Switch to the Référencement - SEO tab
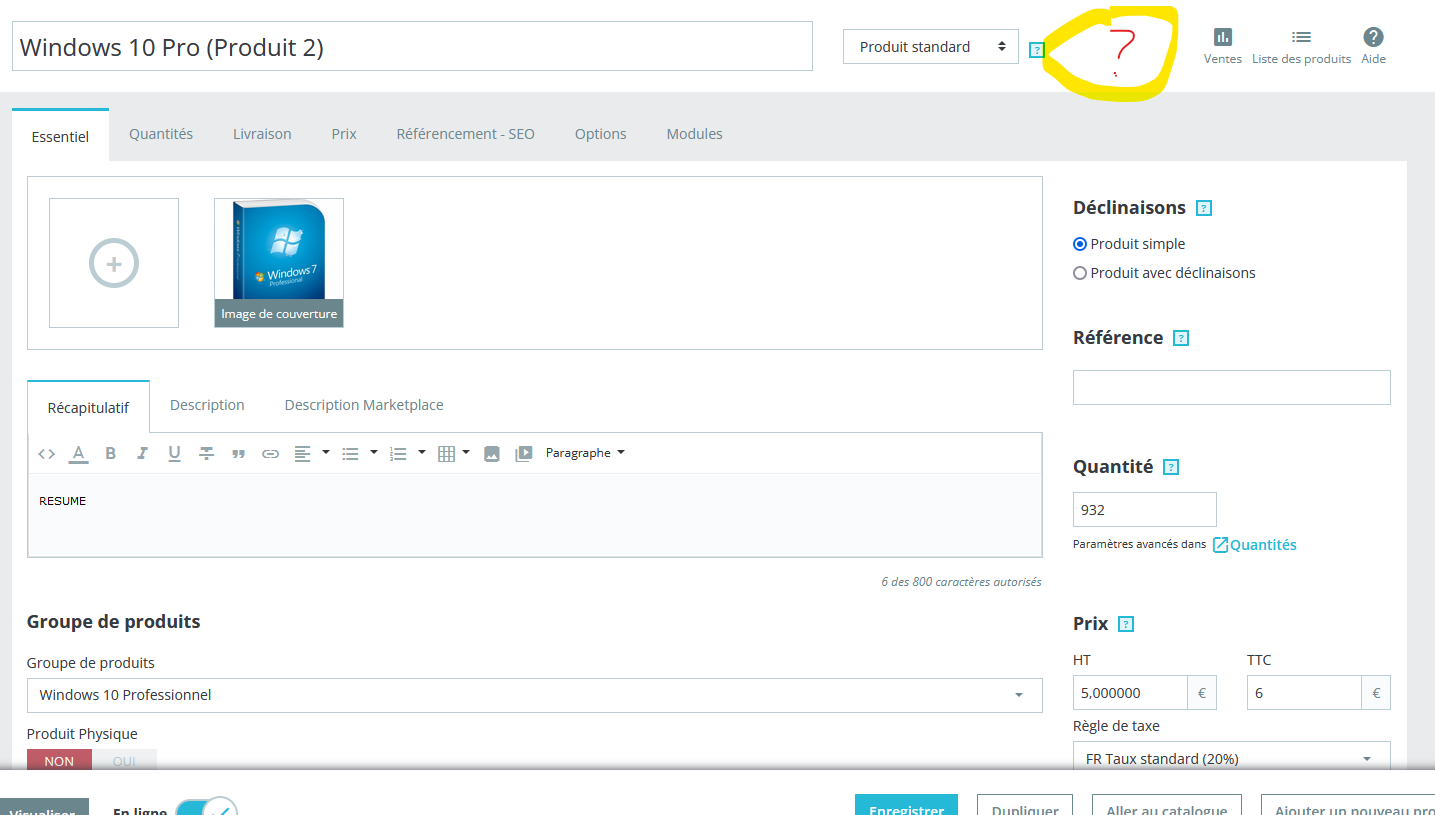Image resolution: width=1435 pixels, height=815 pixels. [466, 134]
